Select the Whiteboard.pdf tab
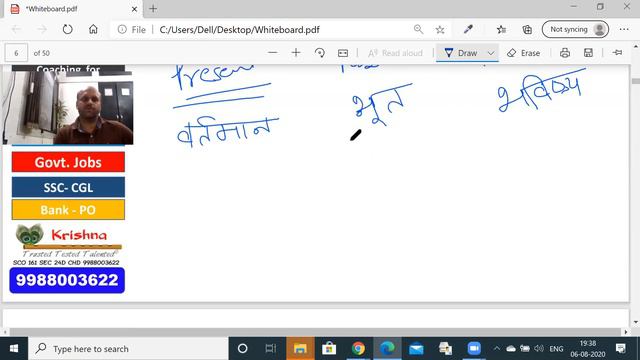Viewport: 640px width, 360px height. [x=73, y=9]
